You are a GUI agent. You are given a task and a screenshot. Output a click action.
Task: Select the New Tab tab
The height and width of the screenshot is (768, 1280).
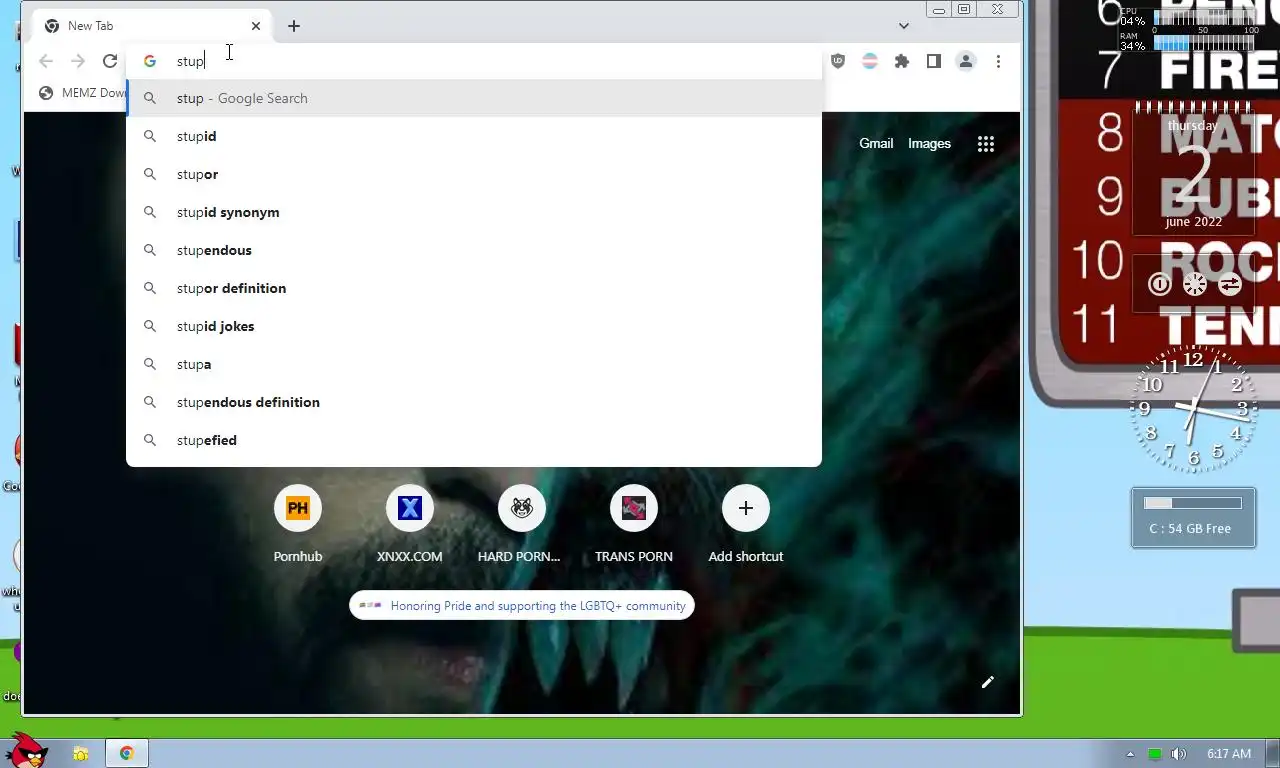(152, 26)
